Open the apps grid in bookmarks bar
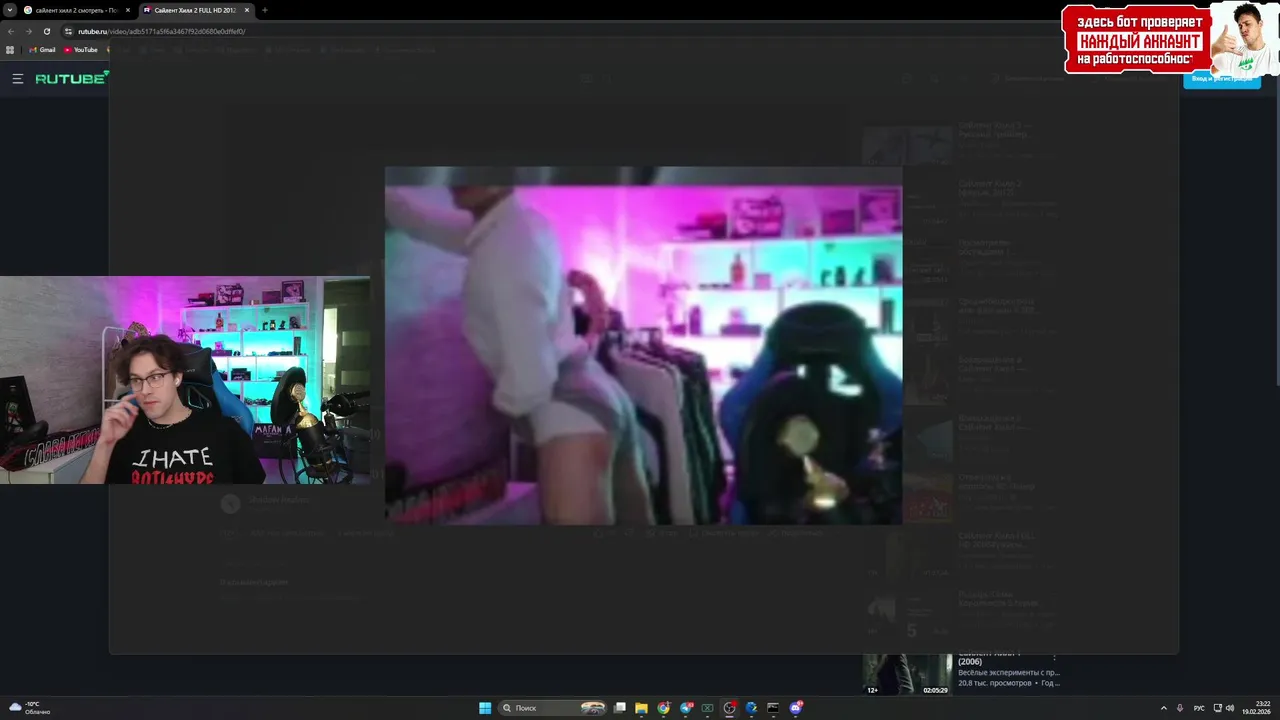Image resolution: width=1280 pixels, height=720 pixels. 10,50
